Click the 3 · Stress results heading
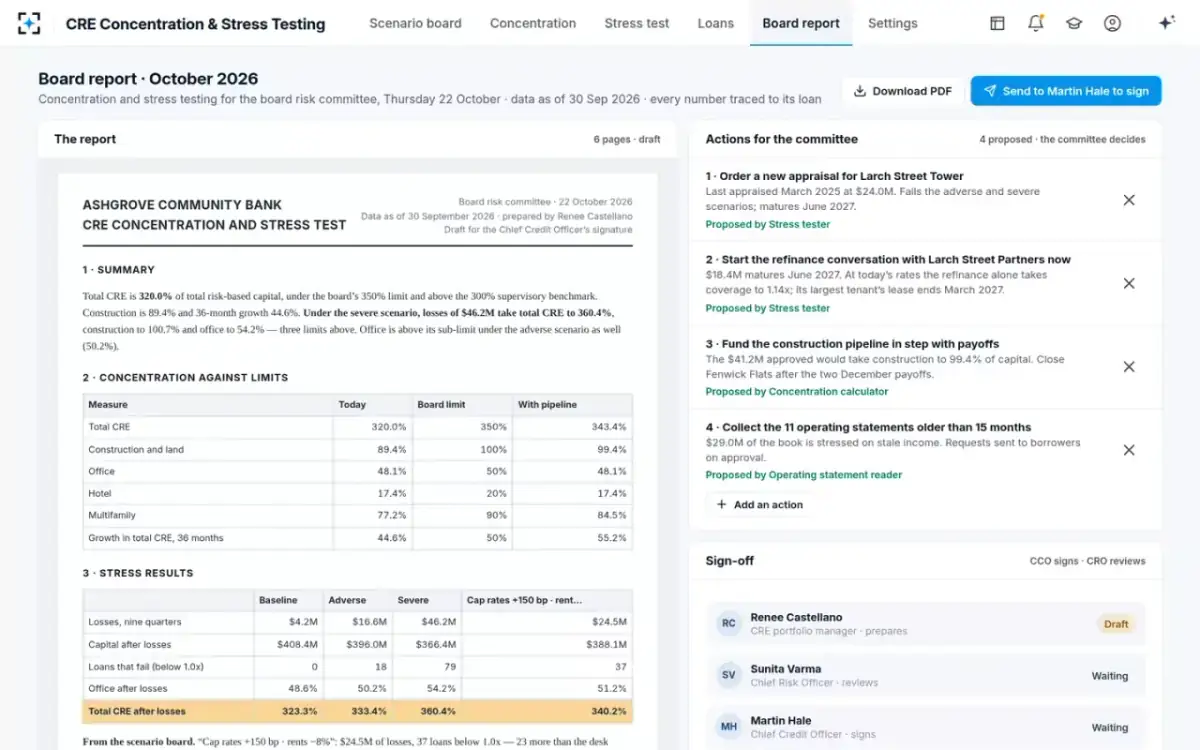Viewport: 1200px width, 750px height. (138, 573)
